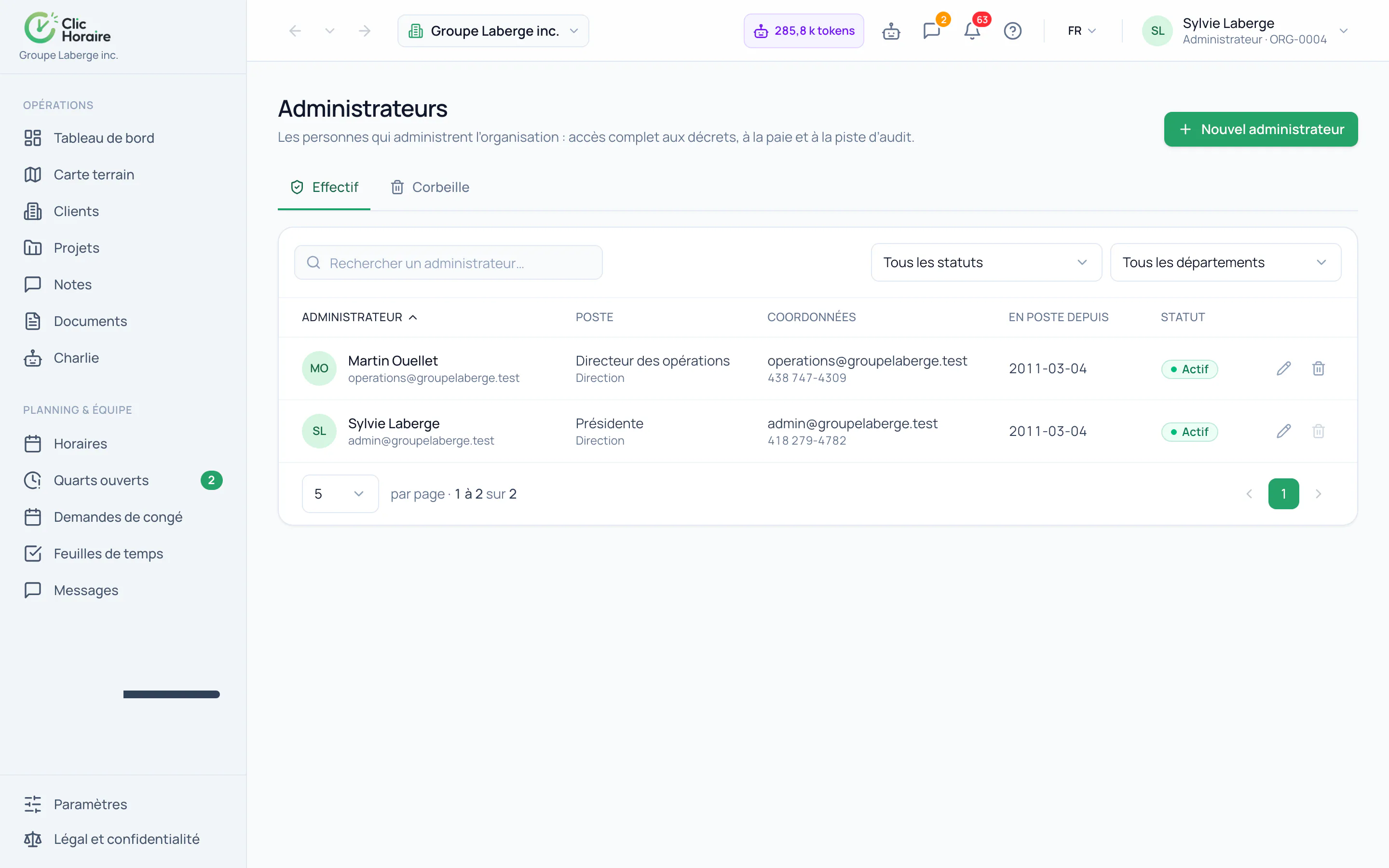Open Charlie assistant in sidebar
This screenshot has width=1389, height=868.
pyautogui.click(x=123, y=358)
